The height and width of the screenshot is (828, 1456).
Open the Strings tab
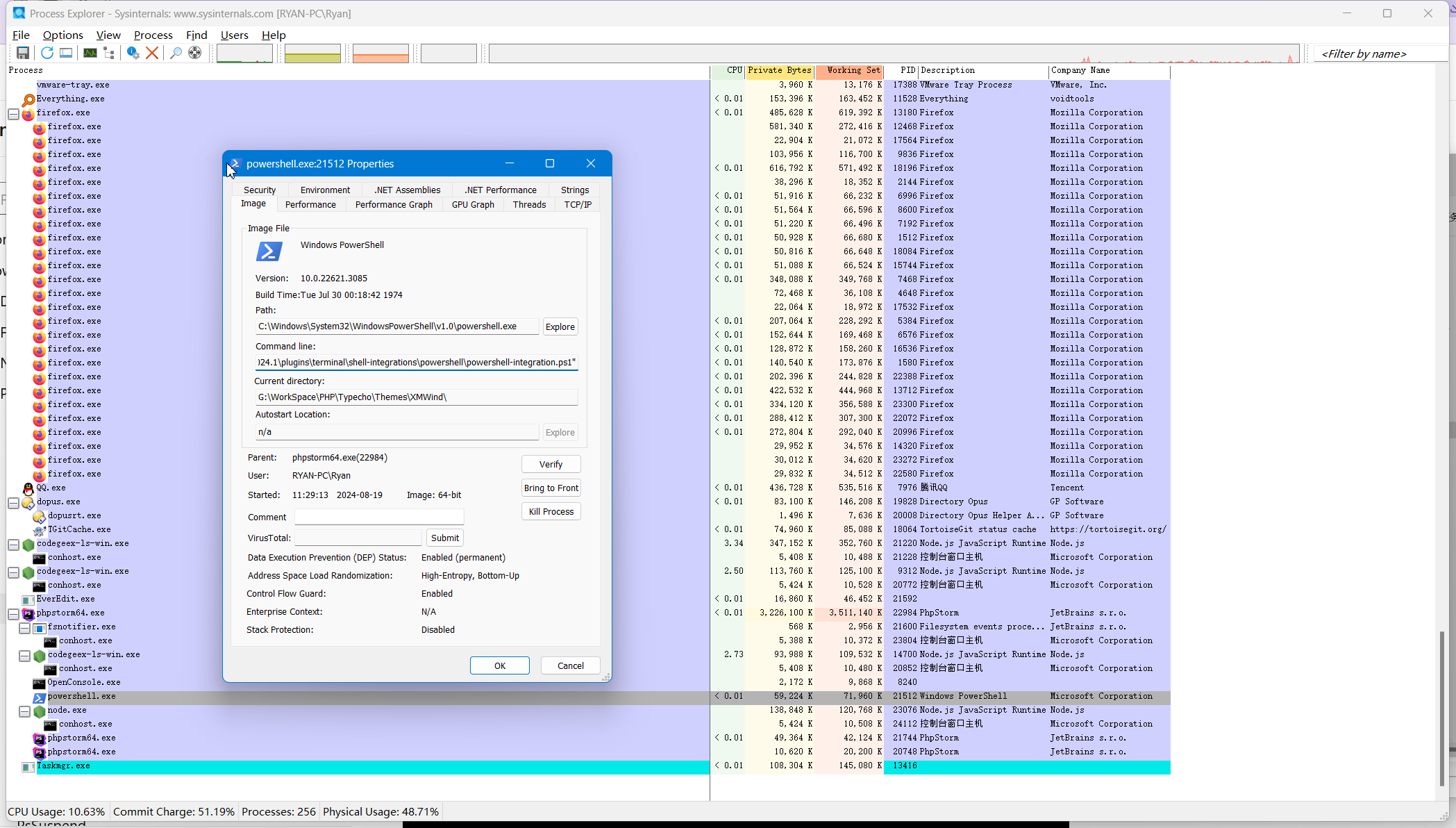tap(575, 190)
